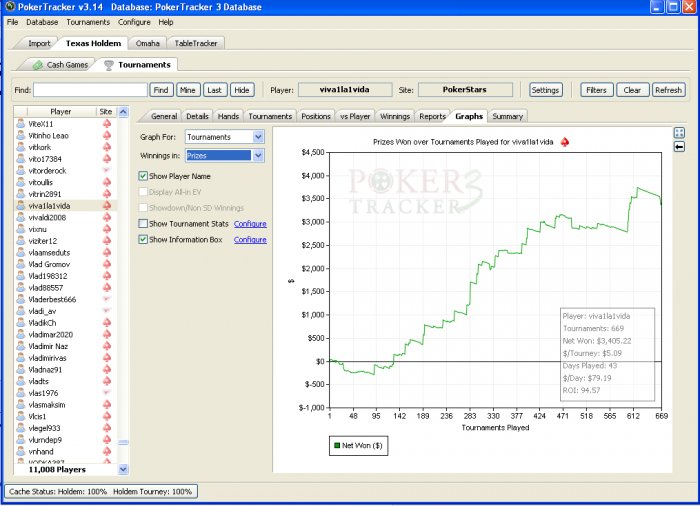Click the green Net Won legend marker
700x506 pixels.
click(x=337, y=445)
